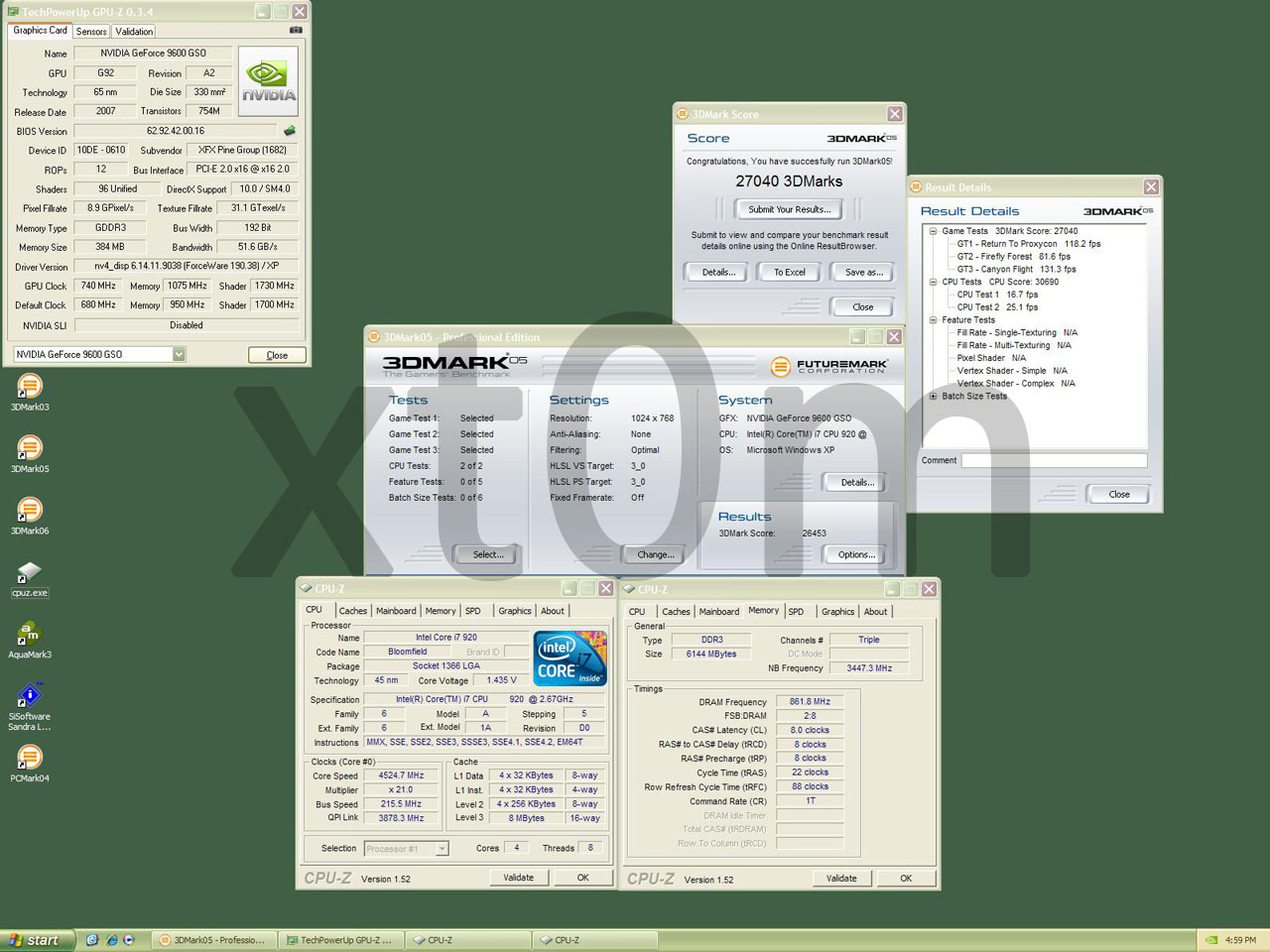Click the Close button in Result Details window
Image resolution: width=1270 pixels, height=952 pixels.
(1119, 494)
